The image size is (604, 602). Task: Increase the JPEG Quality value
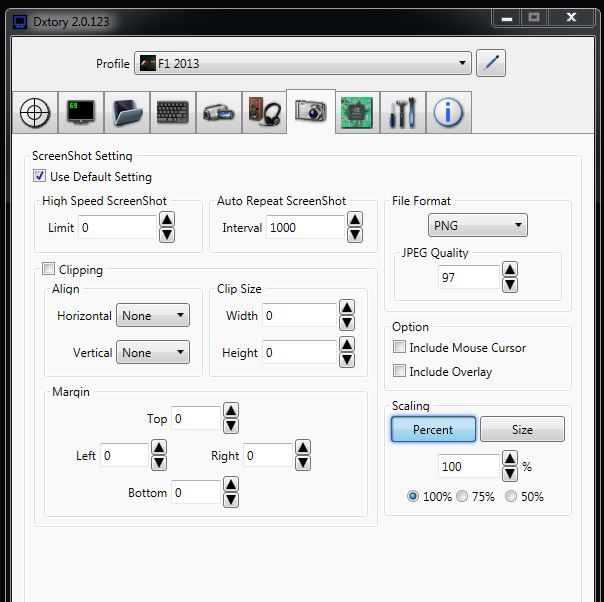510,269
